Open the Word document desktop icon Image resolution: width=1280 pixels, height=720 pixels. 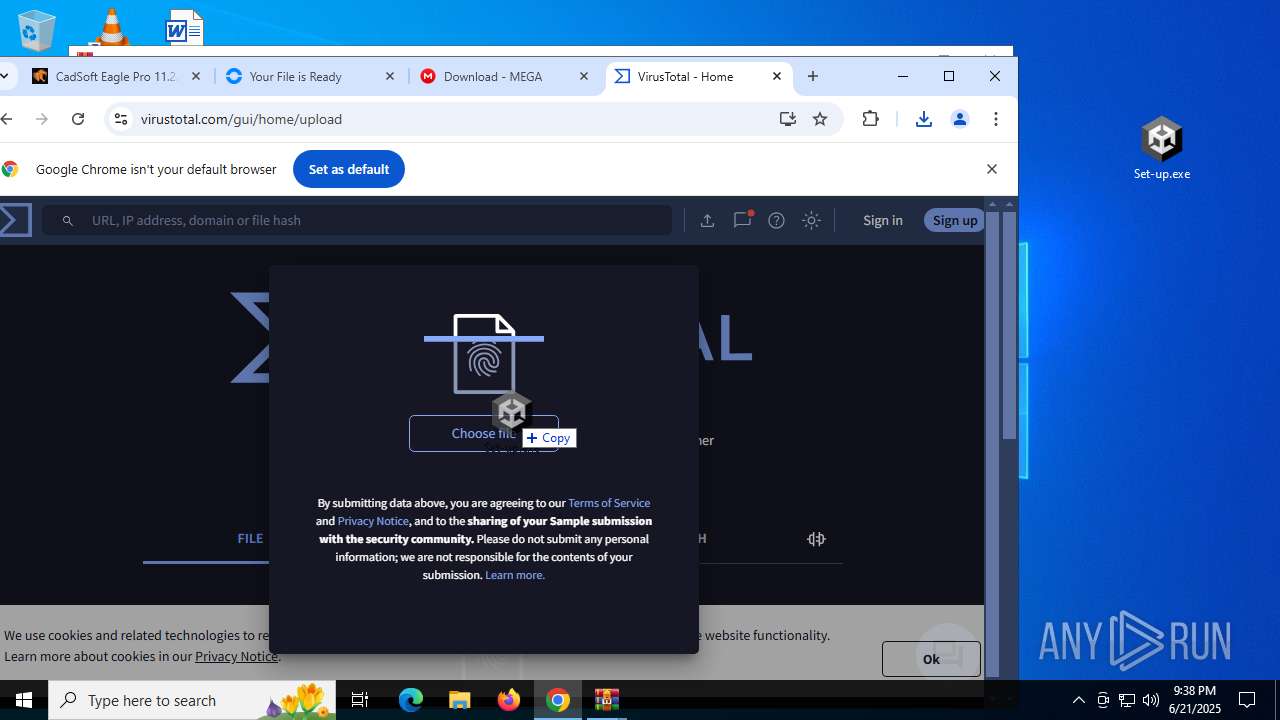click(x=184, y=28)
